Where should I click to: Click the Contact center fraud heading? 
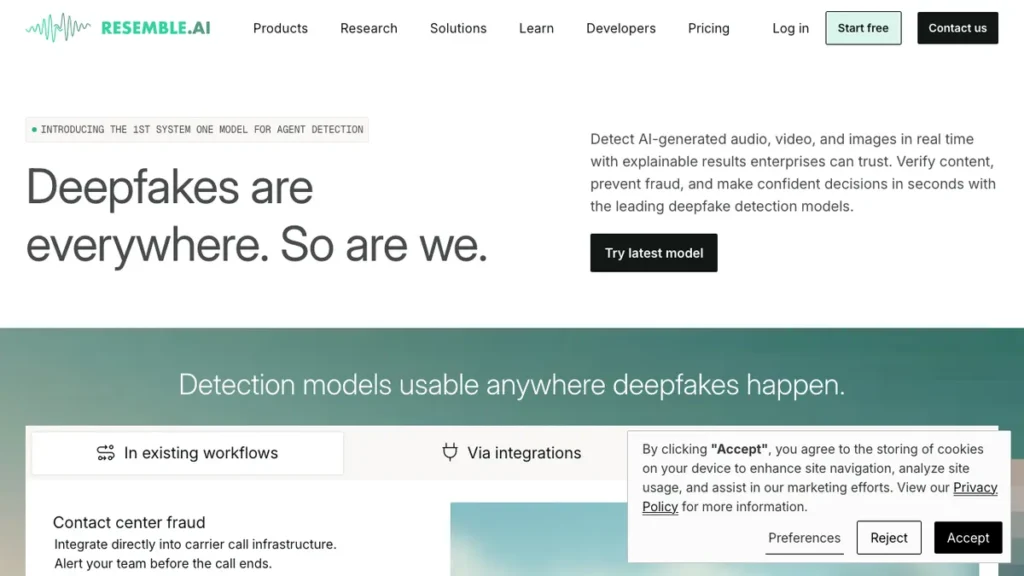(x=129, y=522)
